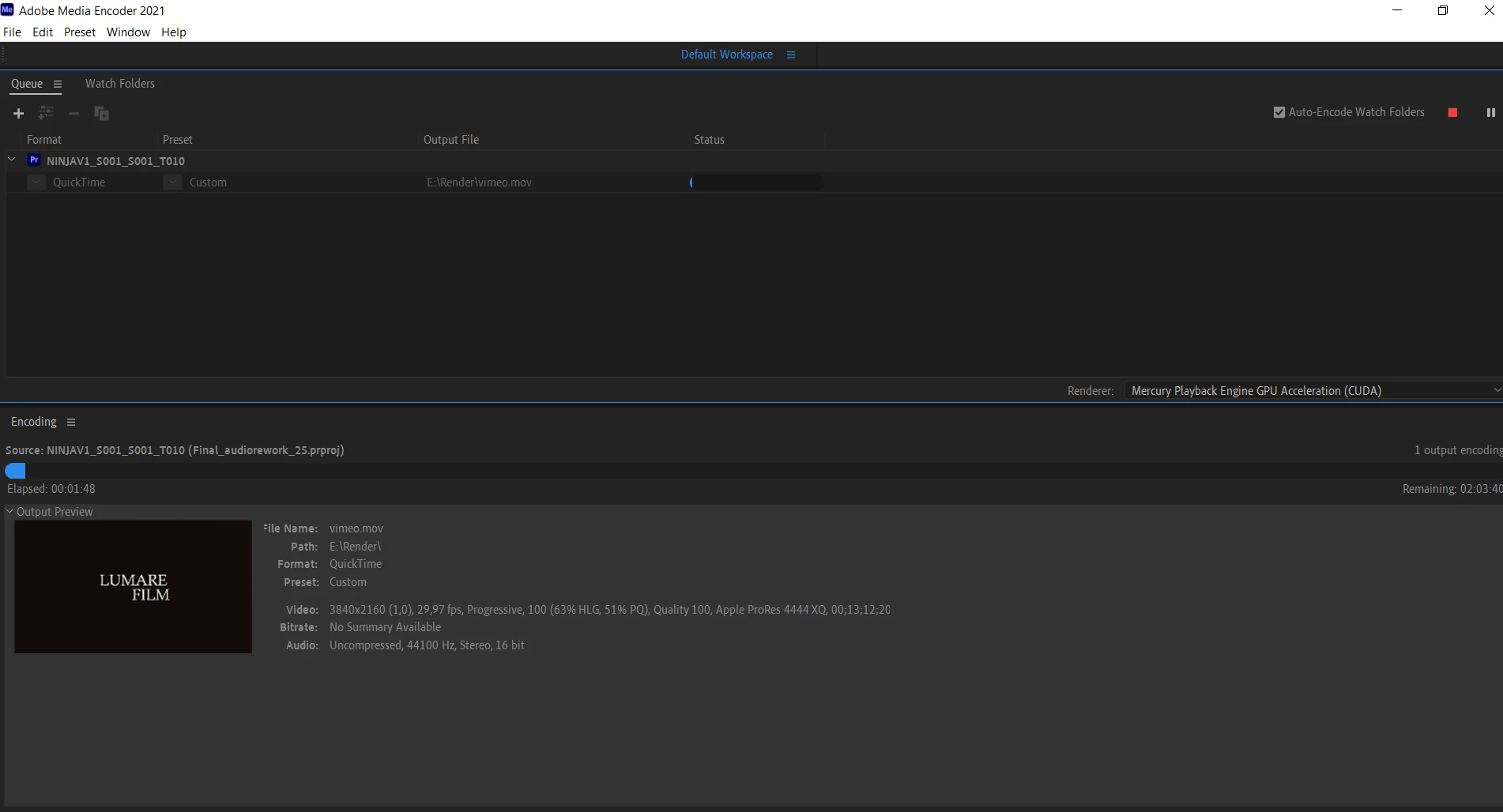This screenshot has width=1503, height=812.
Task: Restore down the Media Encoder window
Action: pos(1443,10)
